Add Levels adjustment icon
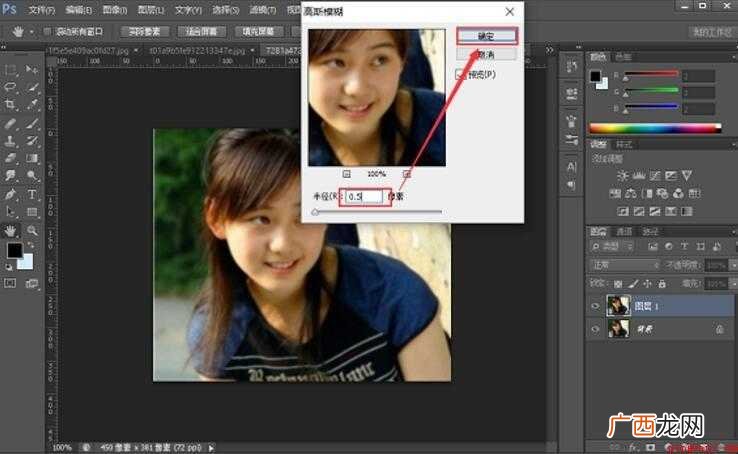The height and width of the screenshot is (454, 738). pyautogui.click(x=639, y=176)
